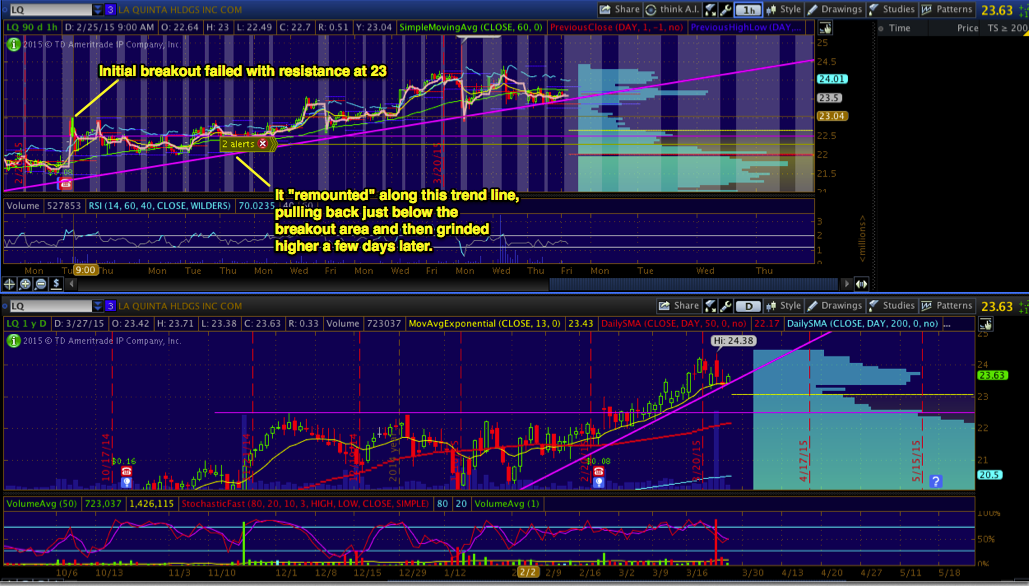Click the MovAvgExponential study label
Screen dimensions: 1029x586
(x=484, y=324)
